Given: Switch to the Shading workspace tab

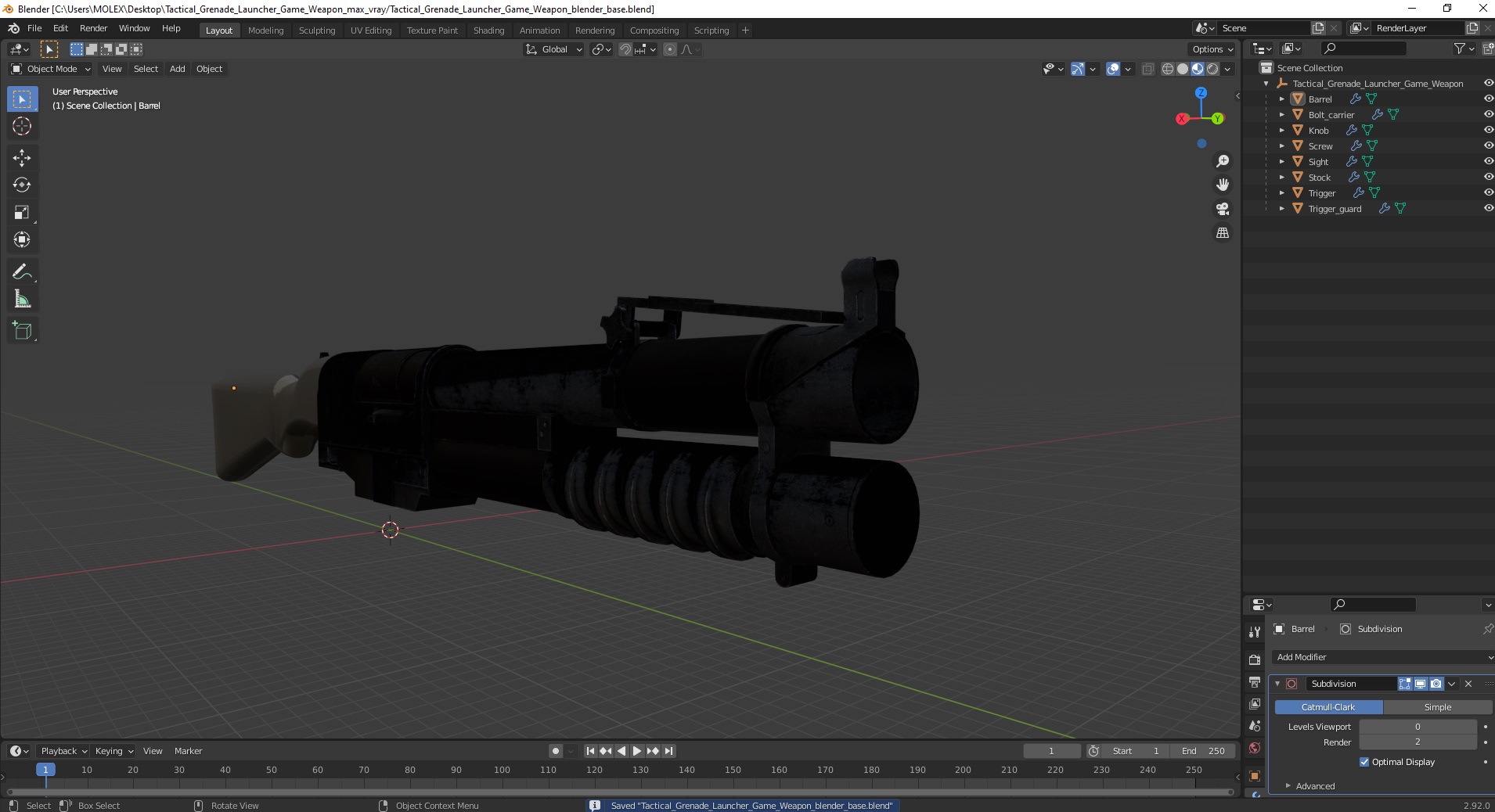Looking at the screenshot, I should [488, 31].
